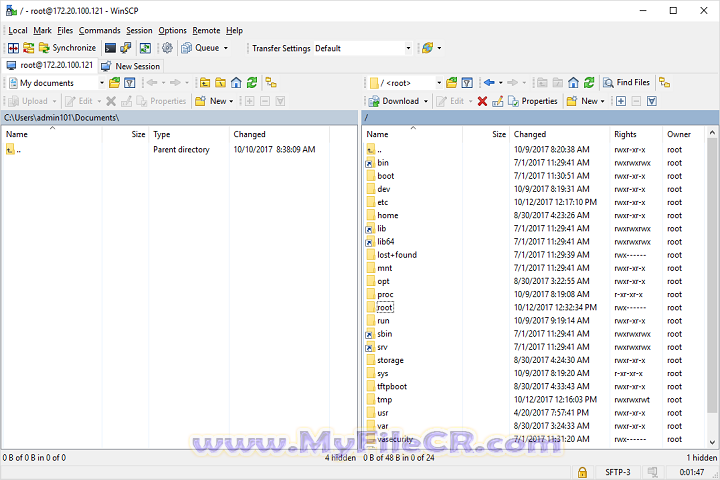Click the remote home directory icon
The image size is (720, 480).
(x=573, y=83)
